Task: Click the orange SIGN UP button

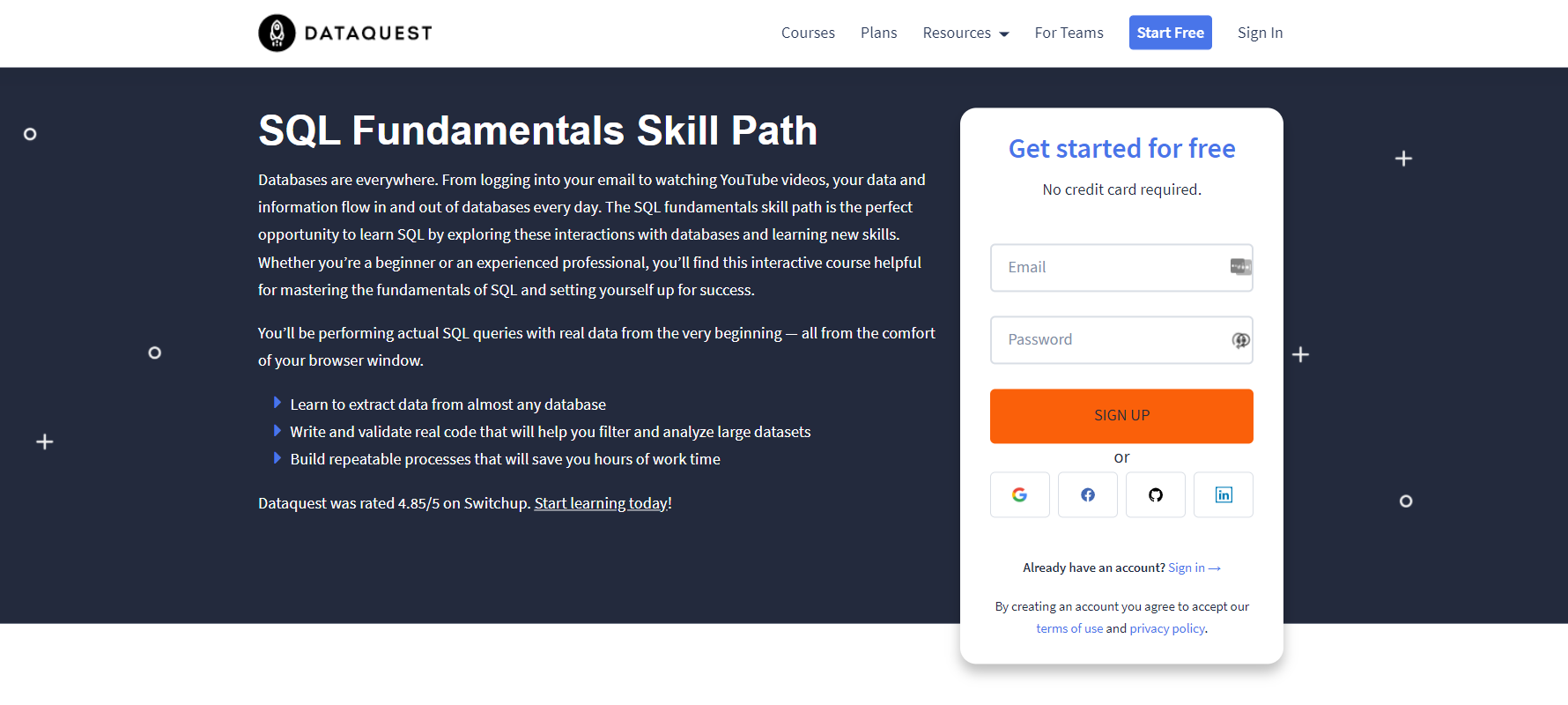Action: pos(1121,416)
